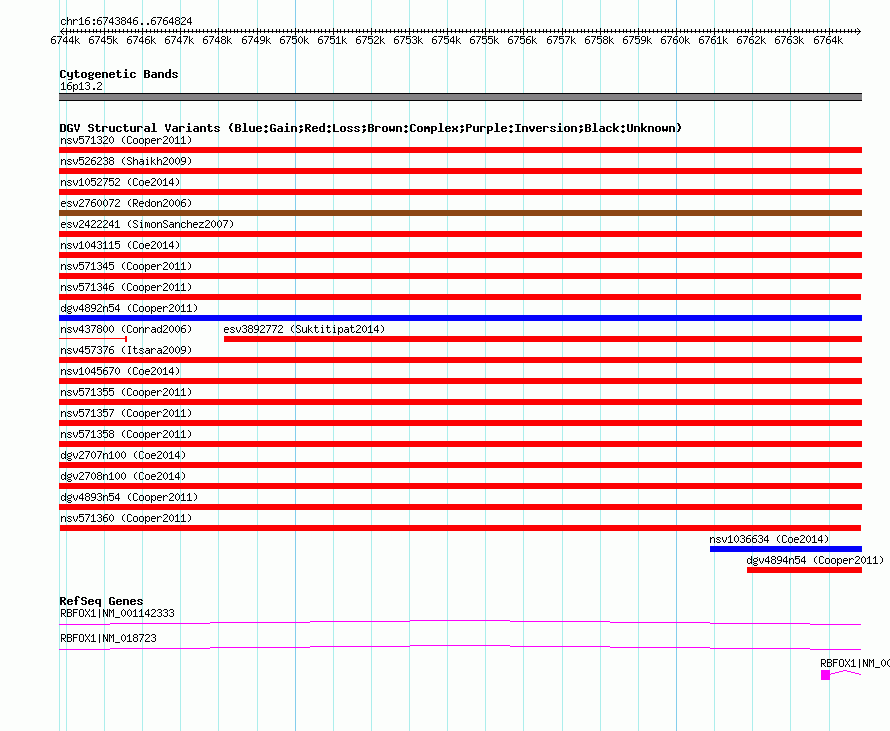Select the dgv4892n54 (Cooper2011) label
This screenshot has height=731, width=890.
(x=129, y=308)
